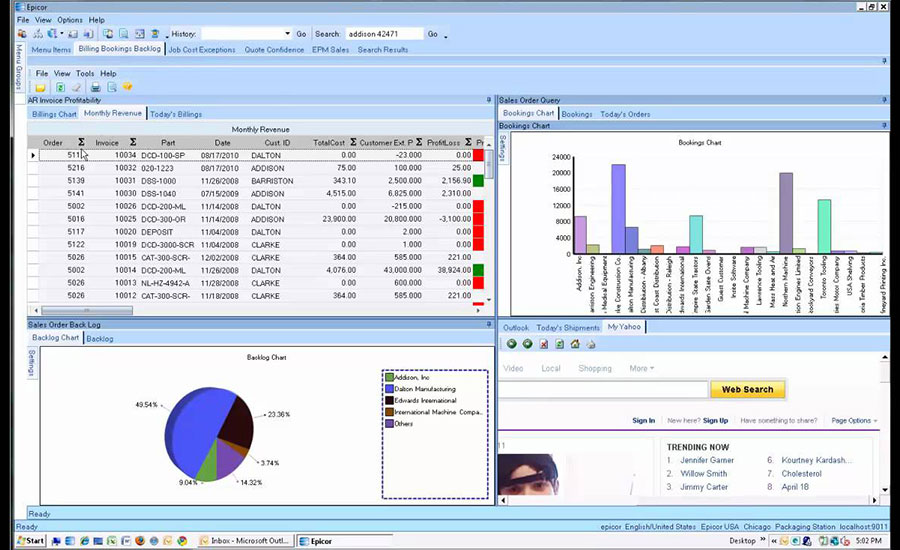Screen dimensions: 900x550
Task: Open Print Preview icon in dashboard toolbar
Action: coord(112,87)
